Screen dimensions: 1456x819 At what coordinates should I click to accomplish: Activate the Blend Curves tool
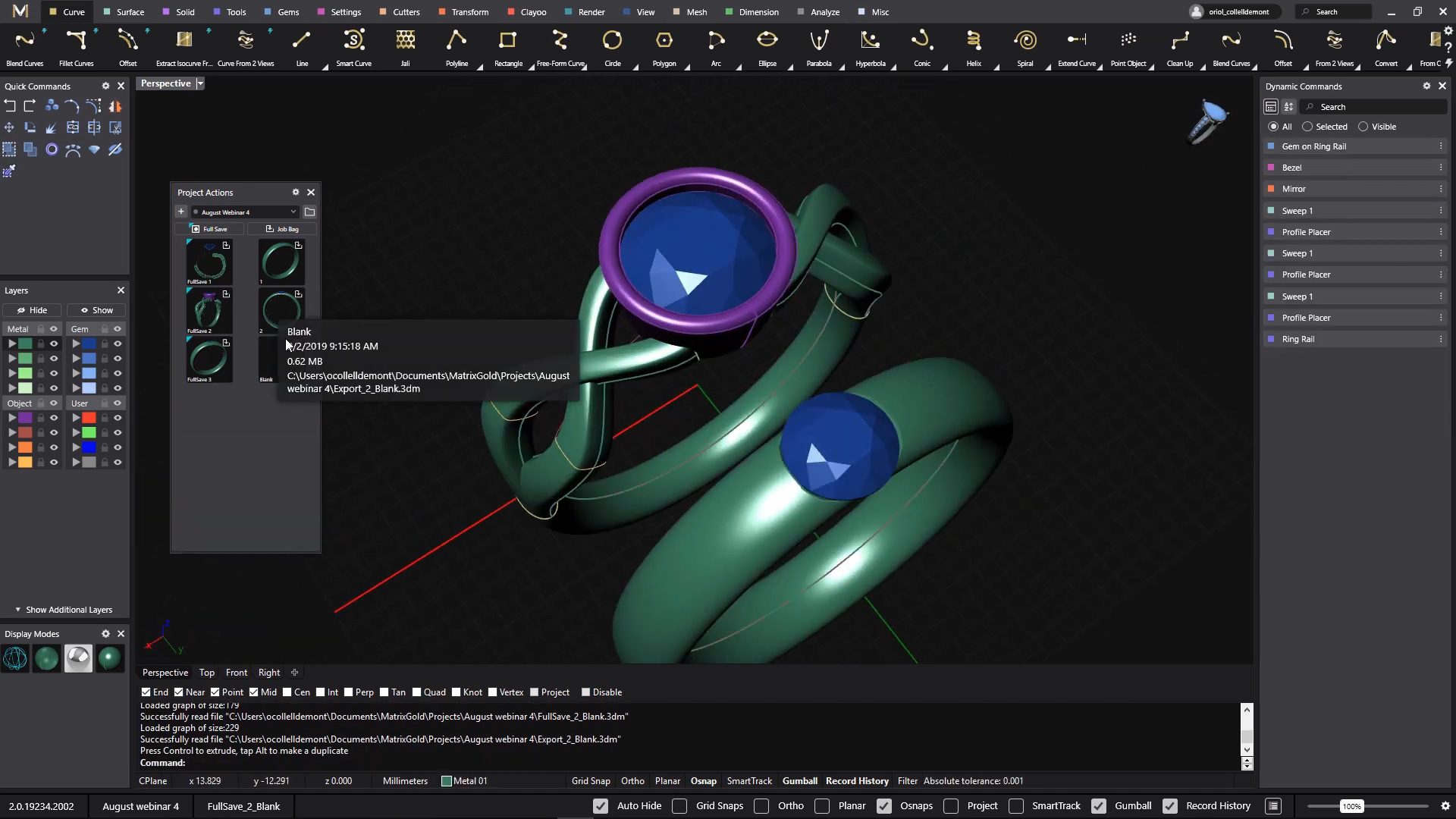click(x=24, y=40)
